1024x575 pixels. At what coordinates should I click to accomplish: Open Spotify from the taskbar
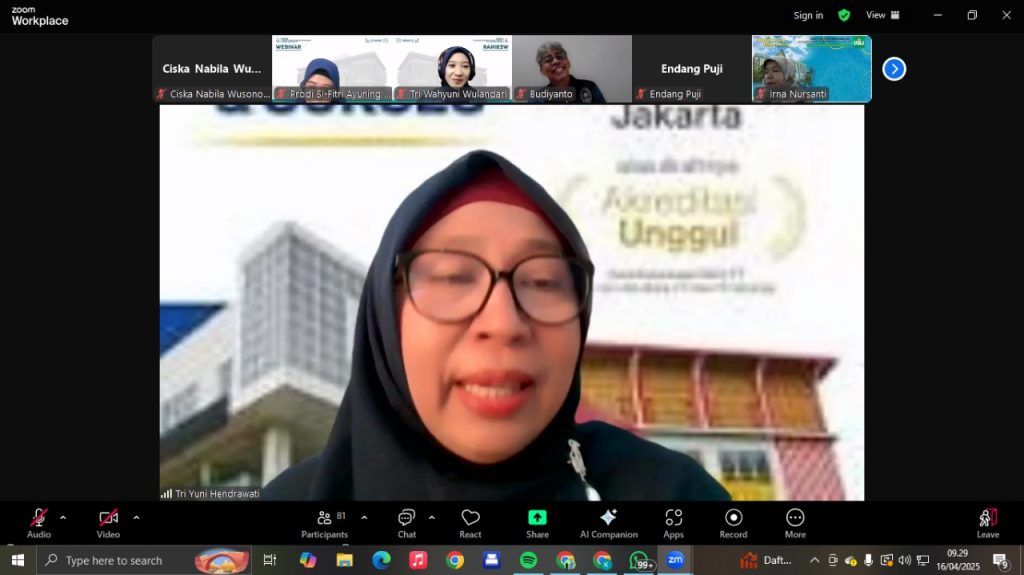click(x=528, y=560)
